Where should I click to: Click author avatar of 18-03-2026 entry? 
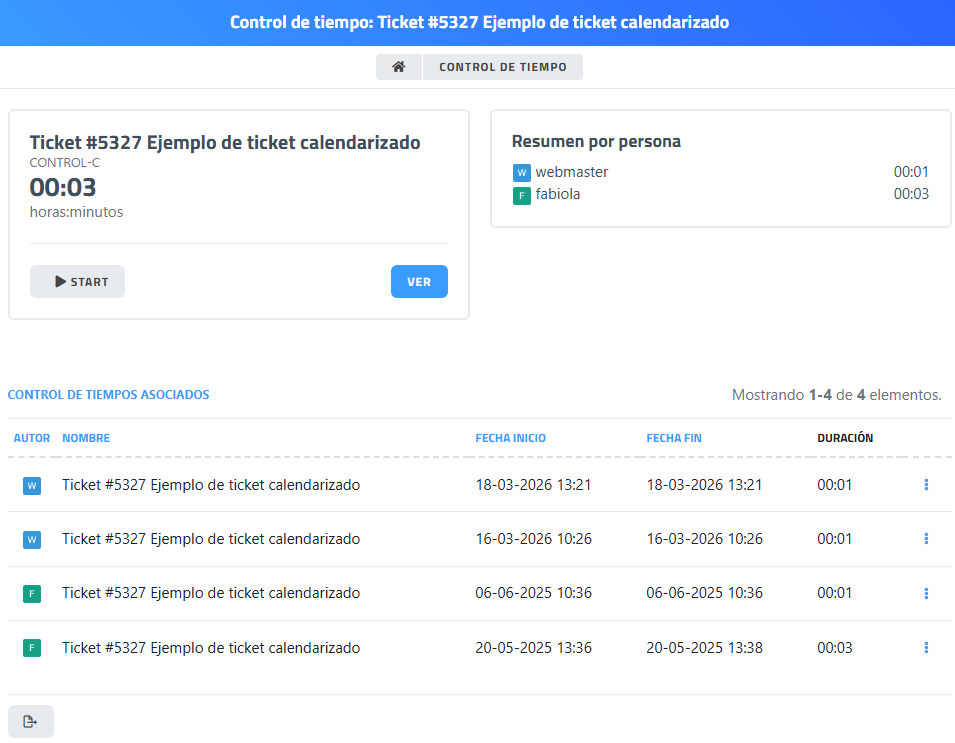[32, 486]
